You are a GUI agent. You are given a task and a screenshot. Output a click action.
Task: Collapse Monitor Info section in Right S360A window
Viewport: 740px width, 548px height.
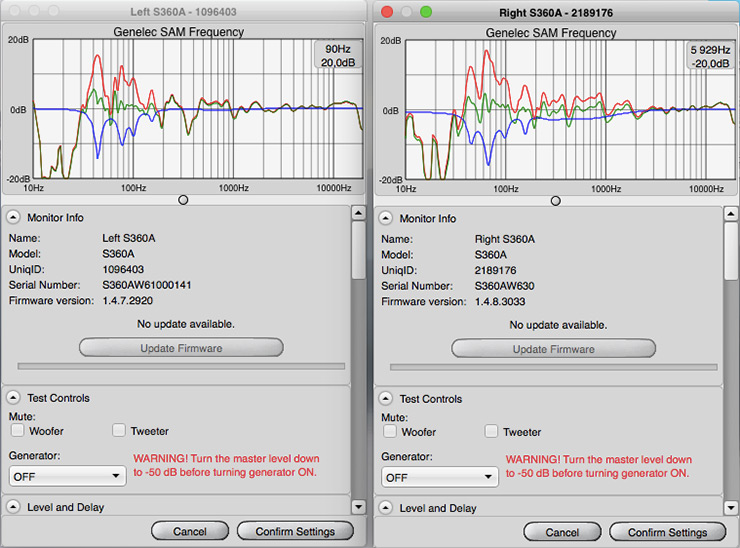pos(386,219)
